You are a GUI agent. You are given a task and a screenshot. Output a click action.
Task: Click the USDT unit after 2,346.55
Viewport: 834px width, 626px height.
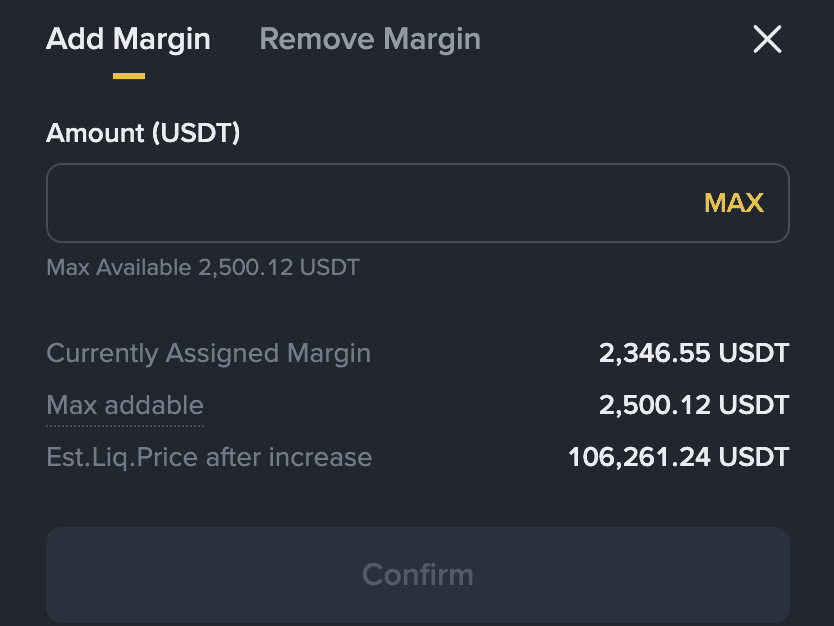tap(754, 353)
